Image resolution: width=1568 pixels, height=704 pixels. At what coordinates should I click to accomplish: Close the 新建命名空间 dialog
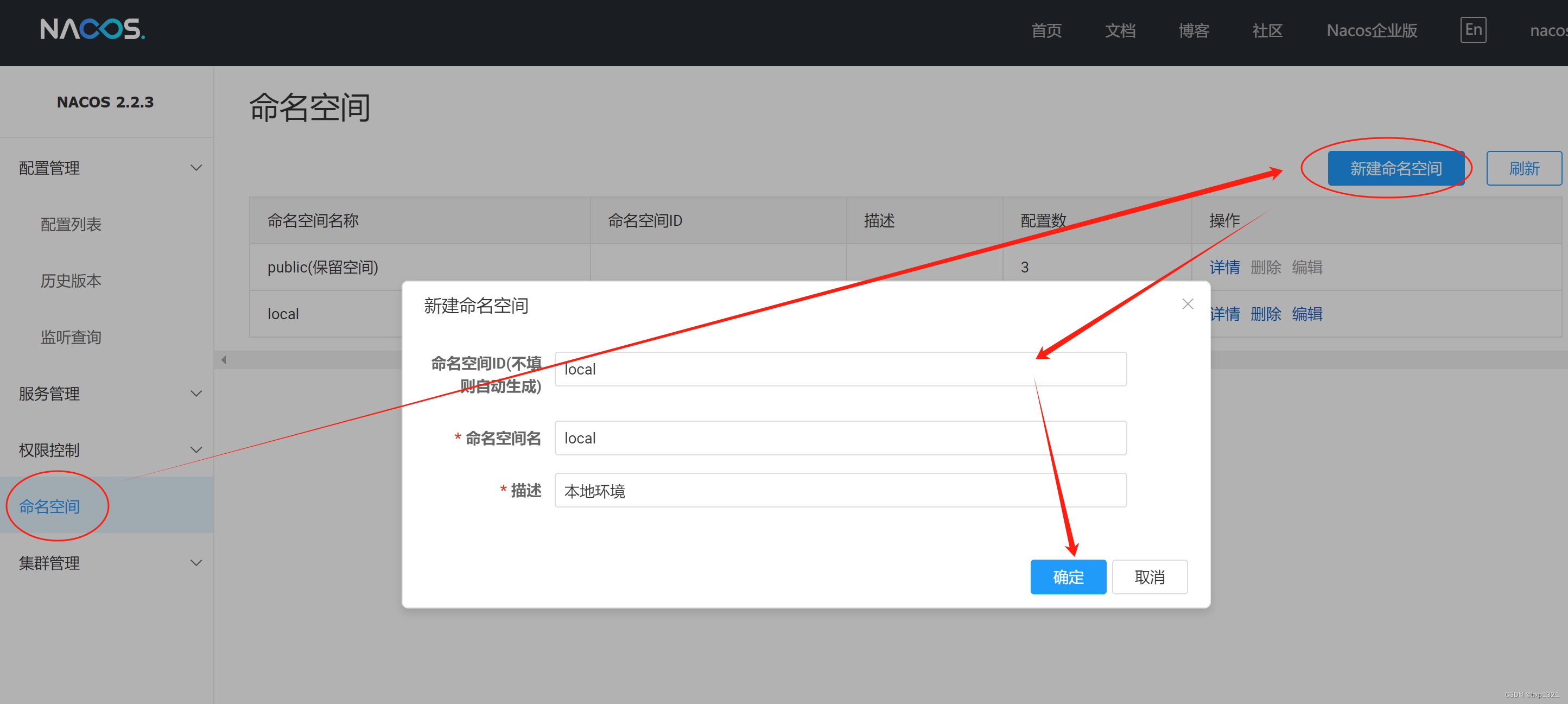tap(1187, 303)
